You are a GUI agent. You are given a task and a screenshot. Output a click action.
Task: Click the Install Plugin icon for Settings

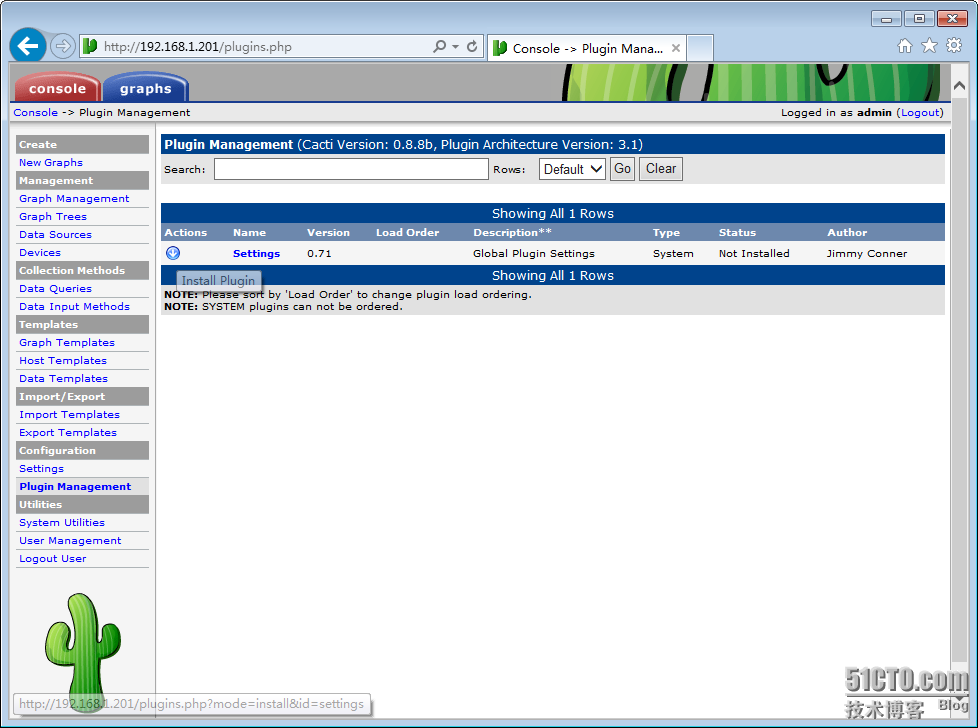[173, 253]
